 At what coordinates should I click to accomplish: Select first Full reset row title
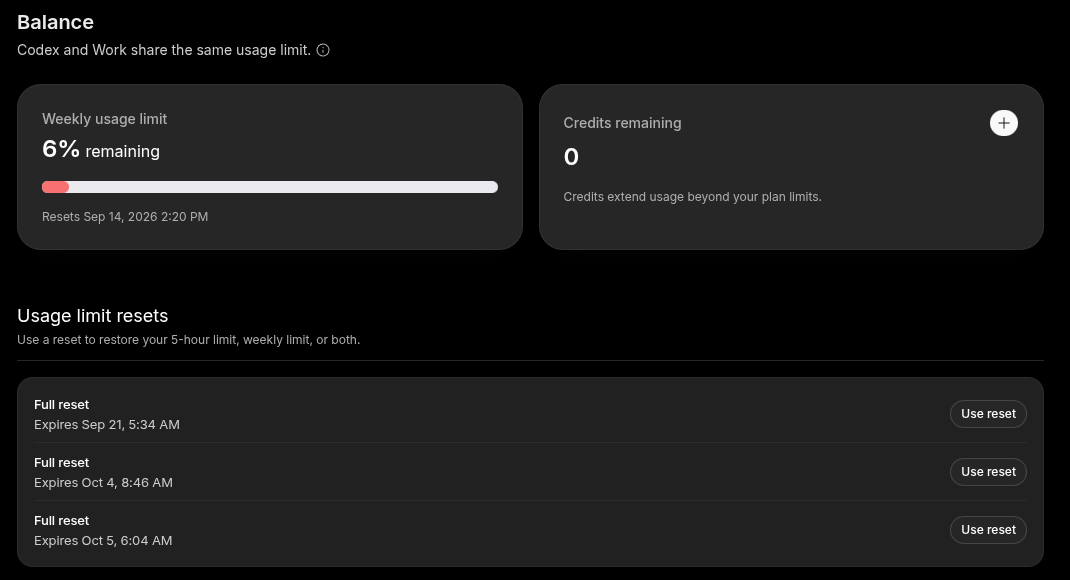(x=61, y=405)
